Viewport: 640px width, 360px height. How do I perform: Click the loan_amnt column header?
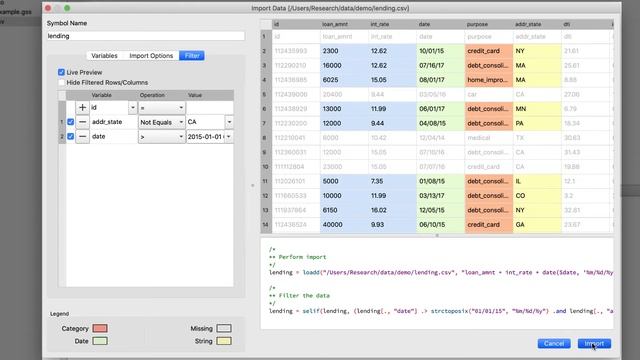tap(344, 24)
